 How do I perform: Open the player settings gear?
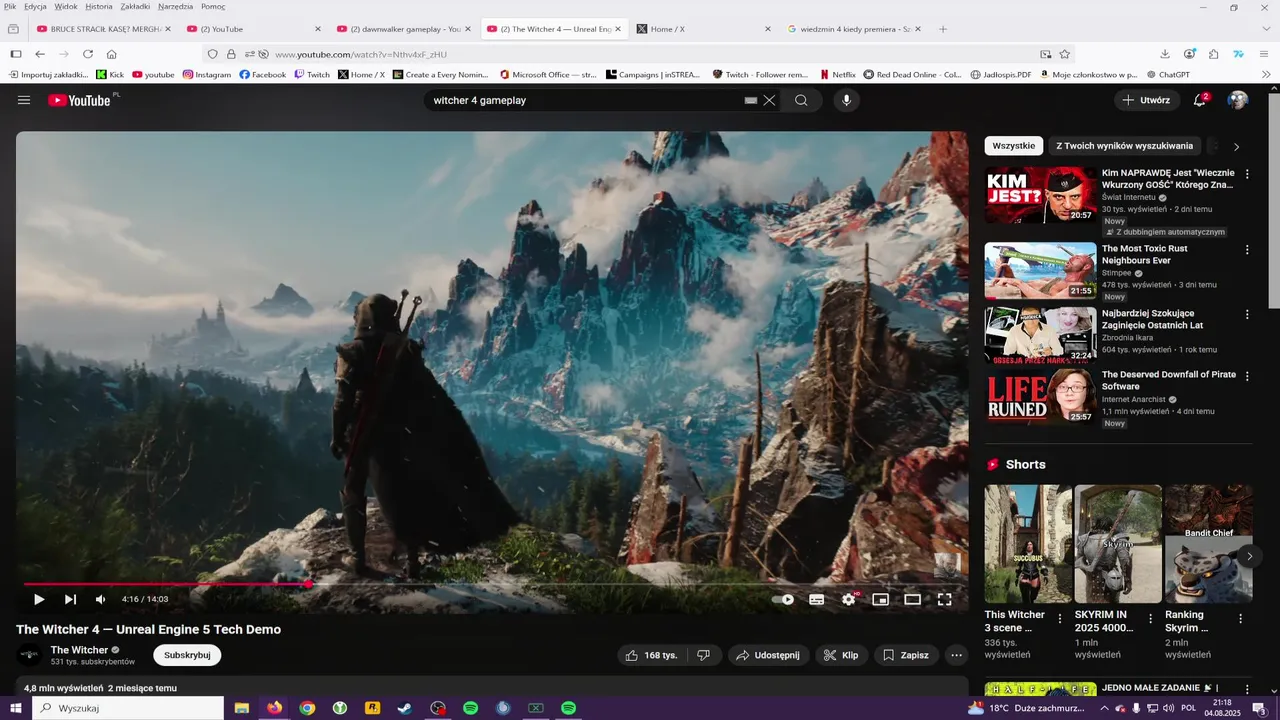tap(849, 599)
